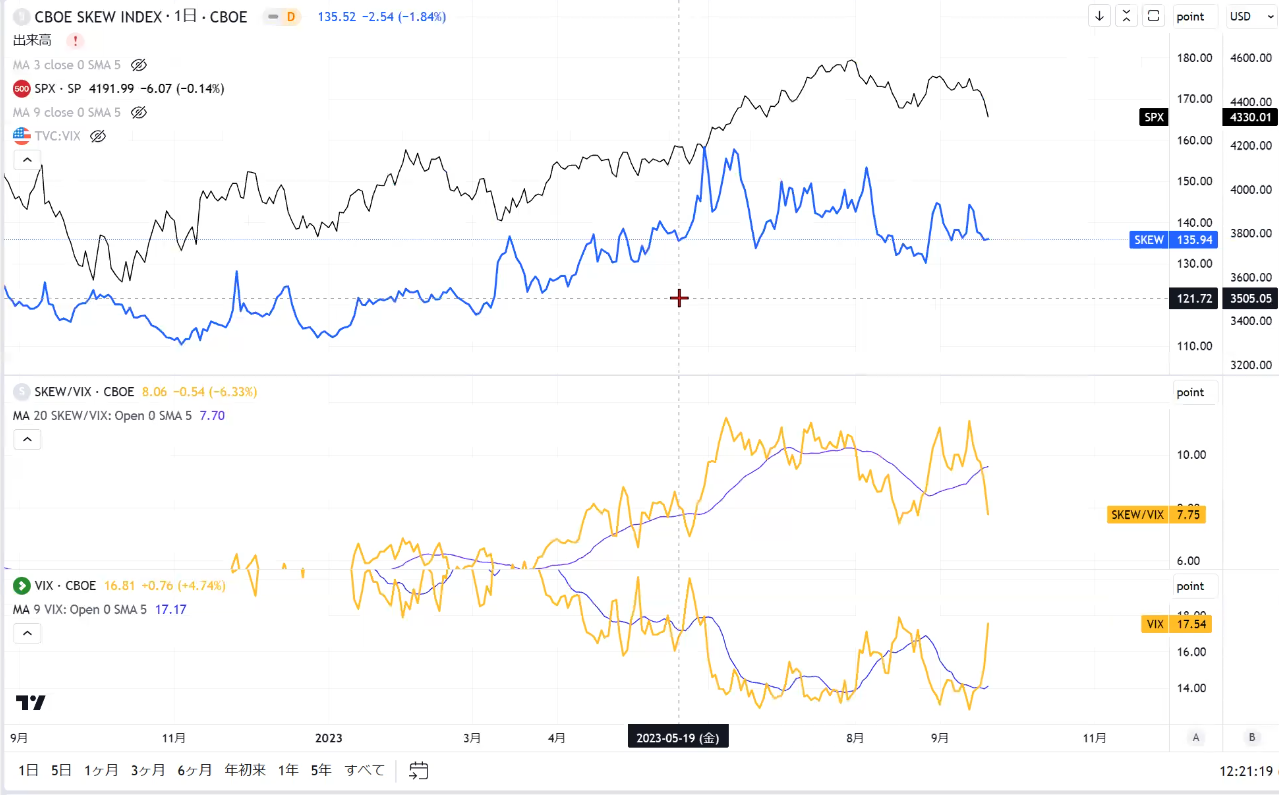Image resolution: width=1279 pixels, height=795 pixels.
Task: Collapse the SKEW/VIX pane legend
Action: click(26, 439)
